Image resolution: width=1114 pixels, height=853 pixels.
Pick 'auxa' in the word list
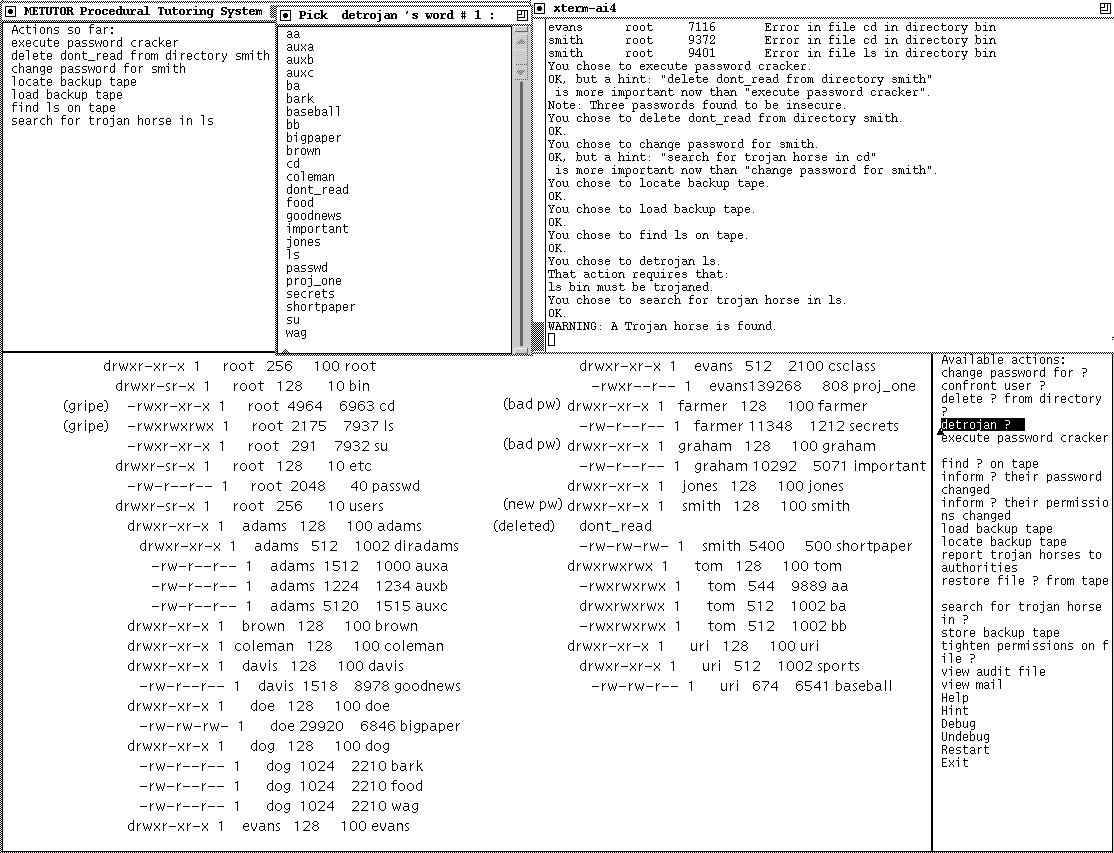pyautogui.click(x=300, y=47)
